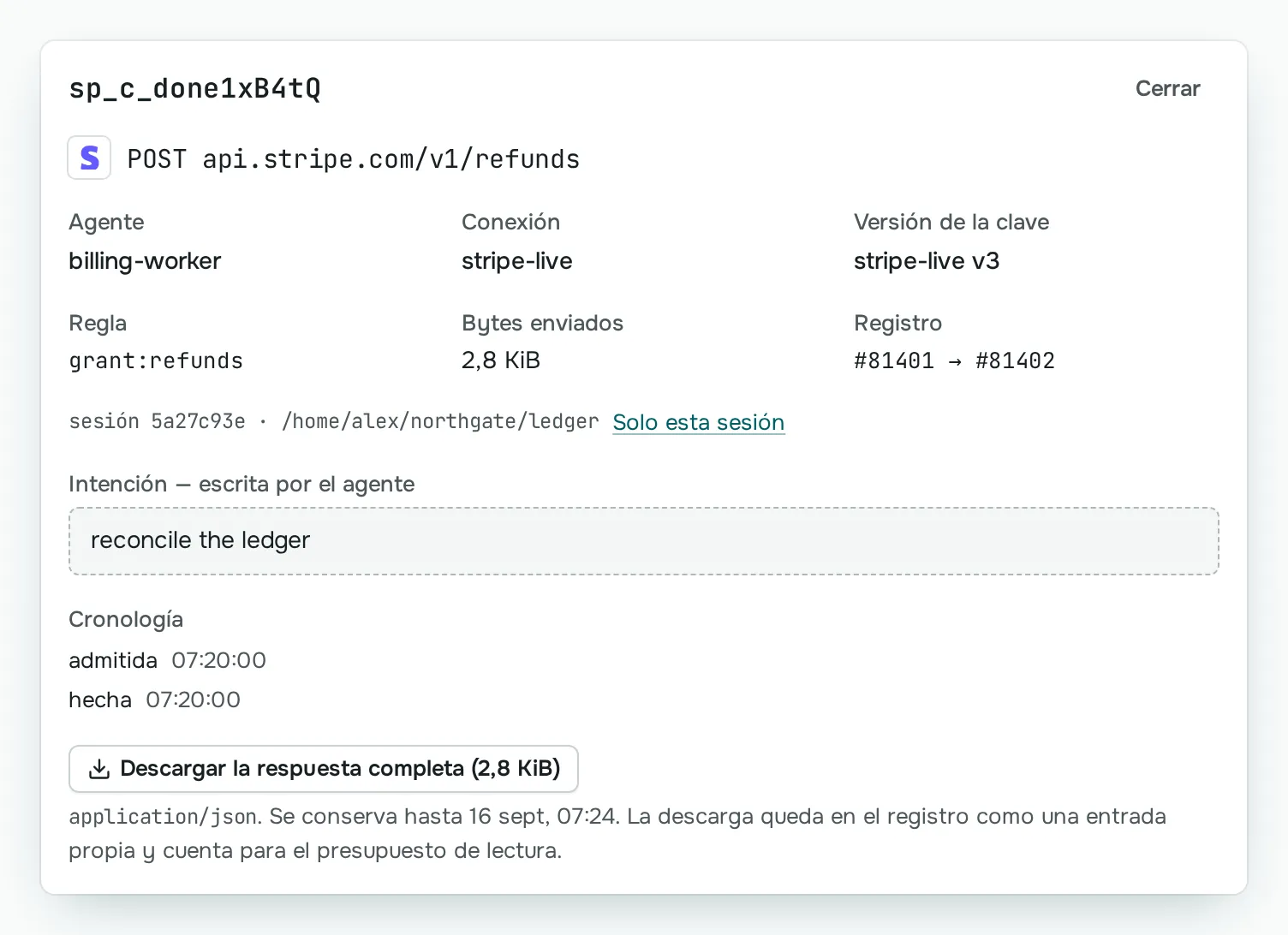Click the intent text 'reconcile the ledger'
Viewport: 1288px width, 935px height.
pos(200,540)
